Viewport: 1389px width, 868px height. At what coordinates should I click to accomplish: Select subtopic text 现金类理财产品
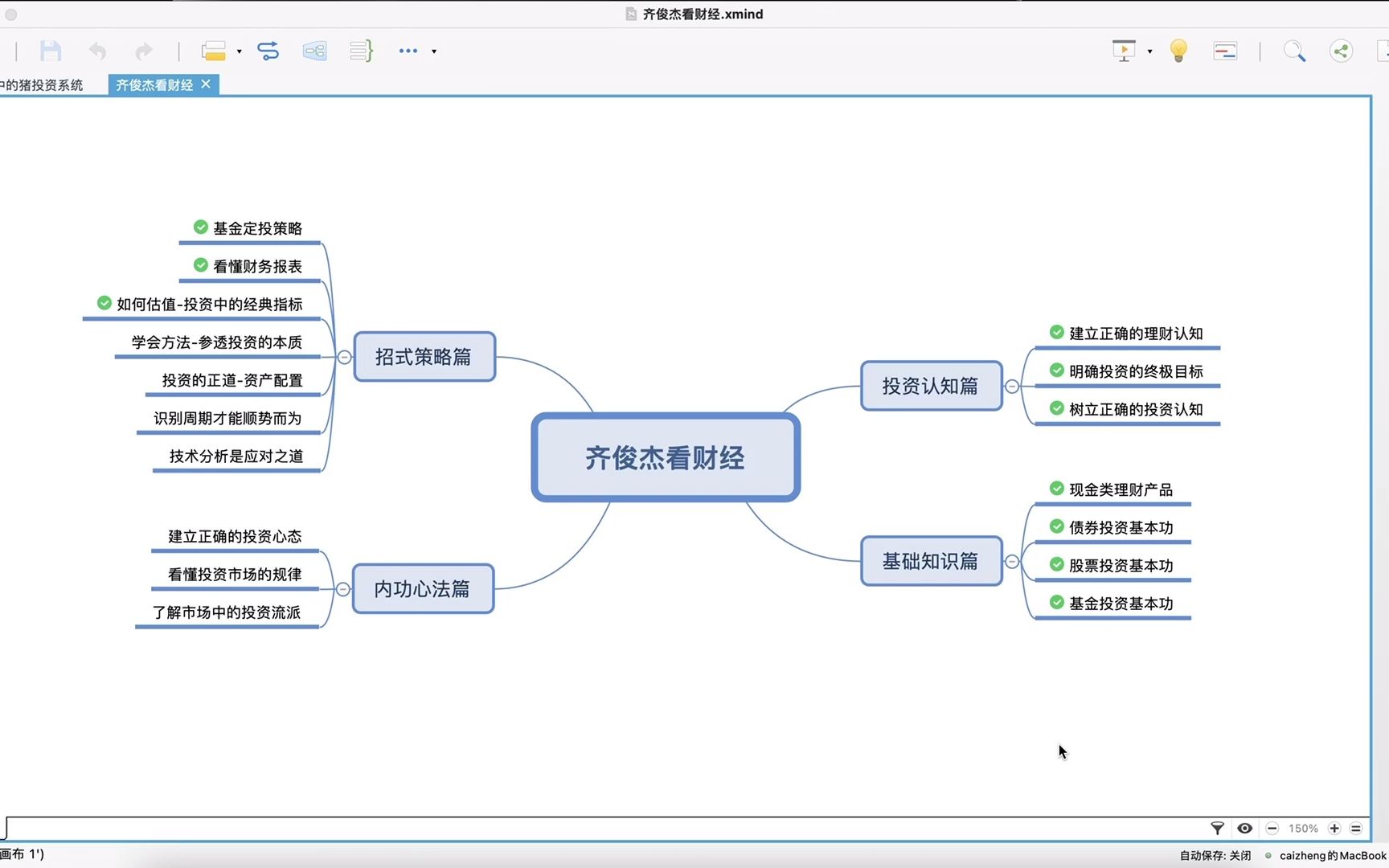click(x=1121, y=489)
